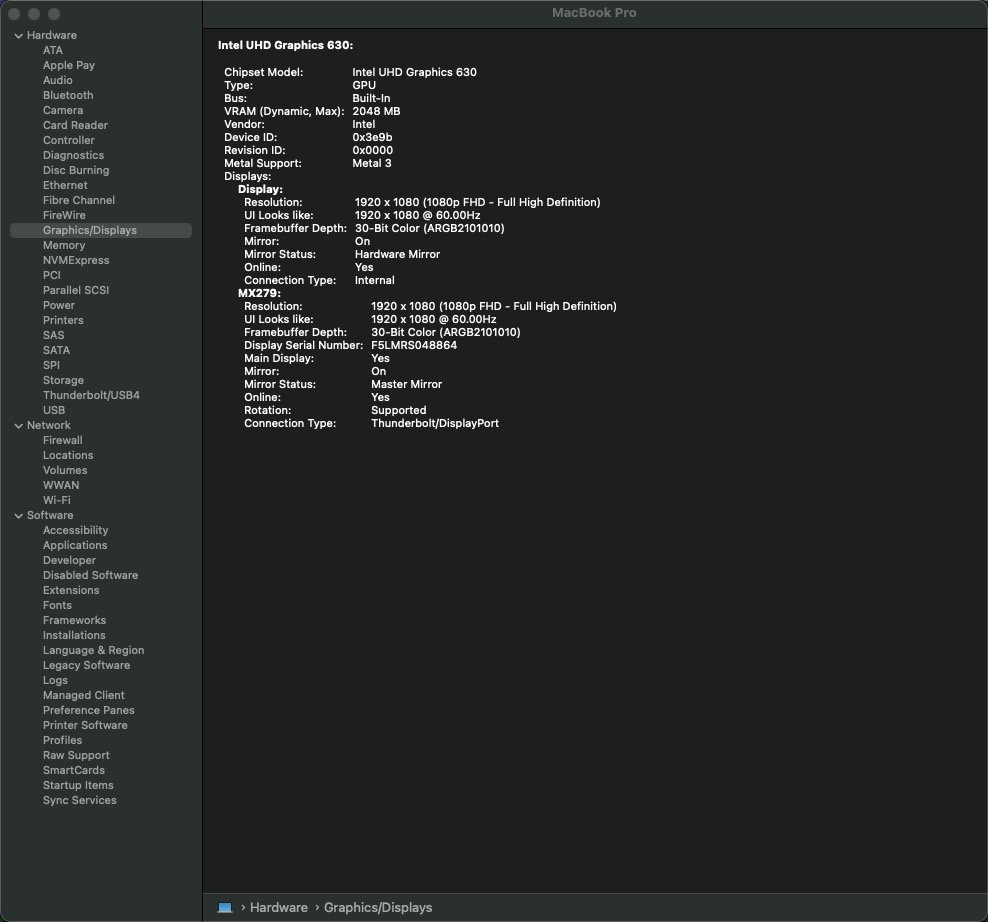Open the Wi-Fi network entry
Image resolution: width=988 pixels, height=922 pixels.
(x=56, y=500)
